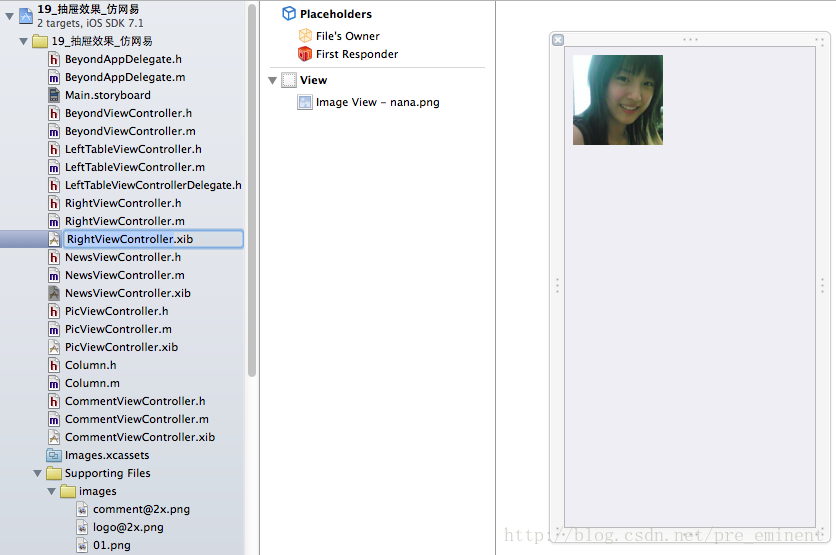Click the BeyondAppDelegate.h header icon
The image size is (836, 555).
(54, 59)
